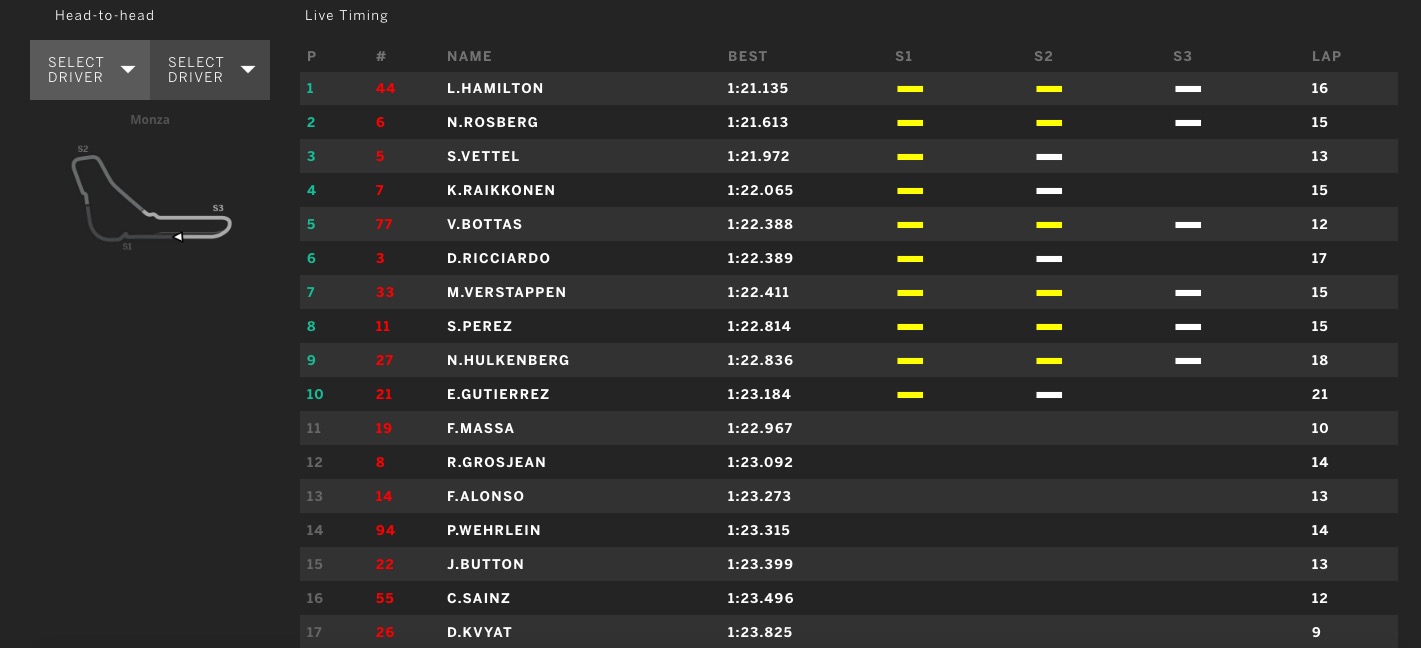Open the first Select Driver dropdown

[90, 70]
